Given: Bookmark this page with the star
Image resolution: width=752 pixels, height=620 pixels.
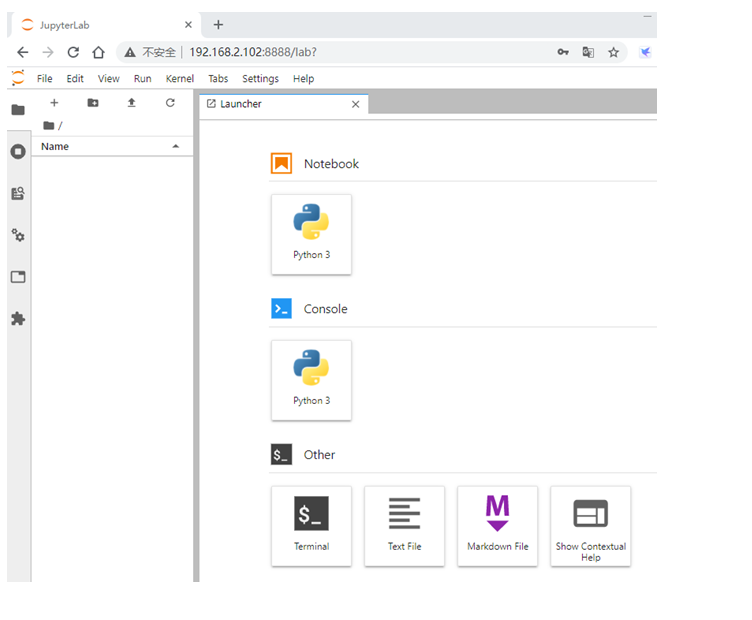Looking at the screenshot, I should [x=613, y=52].
